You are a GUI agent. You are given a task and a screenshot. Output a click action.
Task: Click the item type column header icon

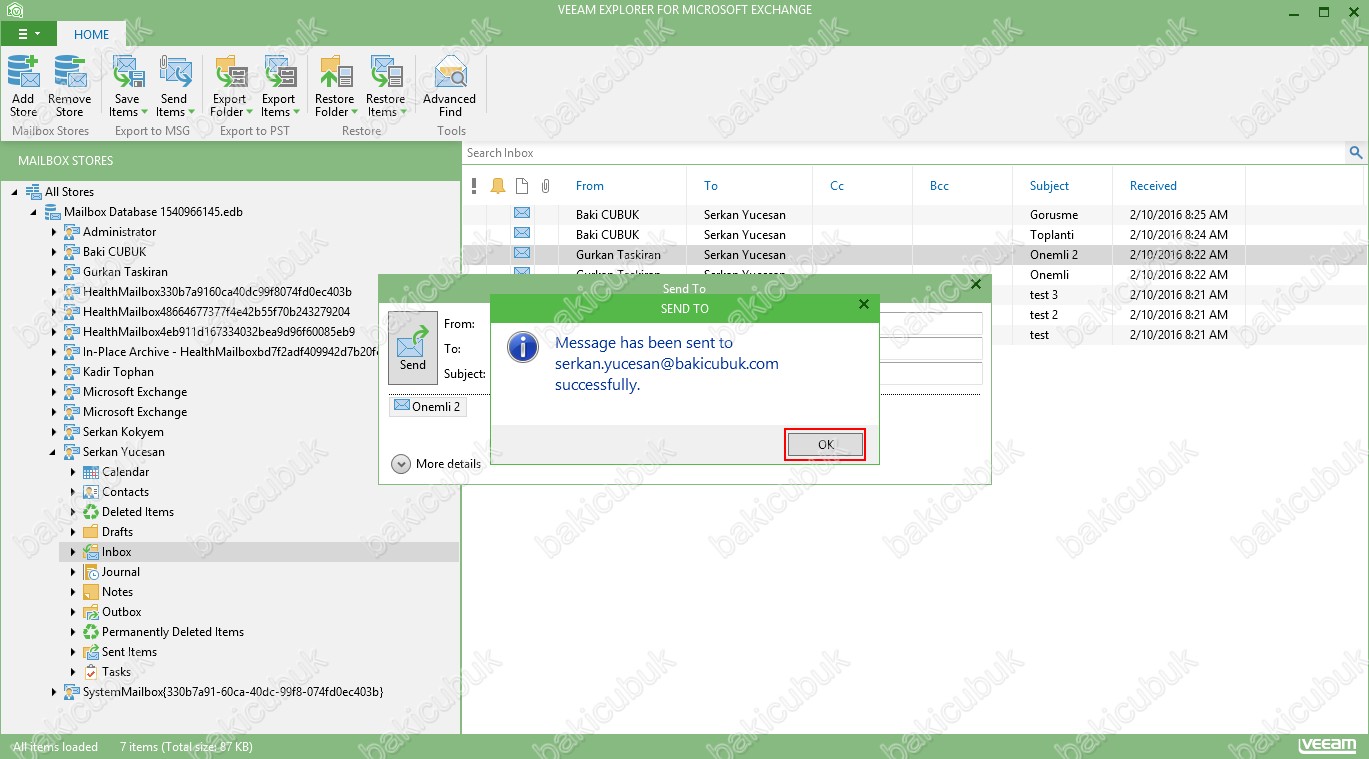[522, 186]
